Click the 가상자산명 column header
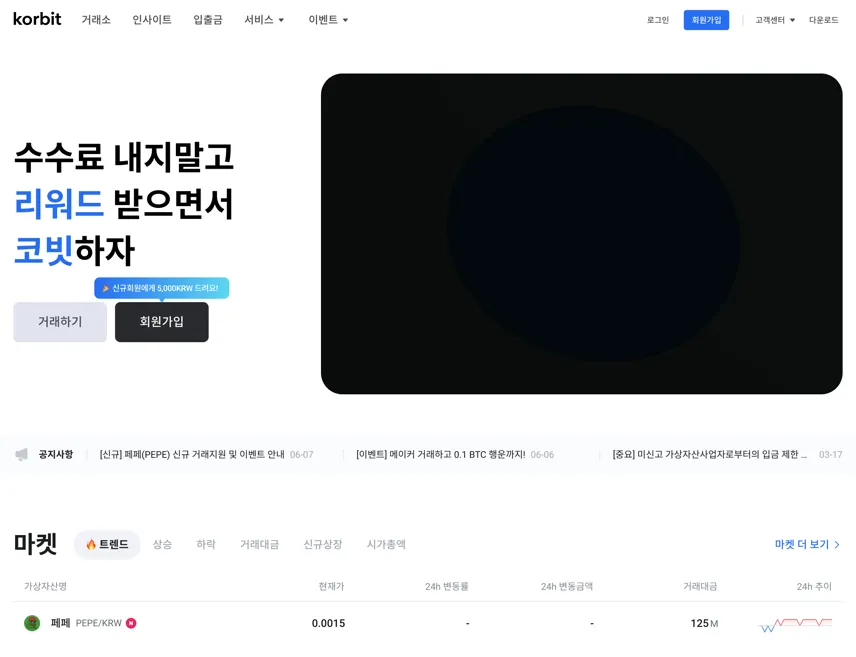856x657 pixels. [45, 587]
